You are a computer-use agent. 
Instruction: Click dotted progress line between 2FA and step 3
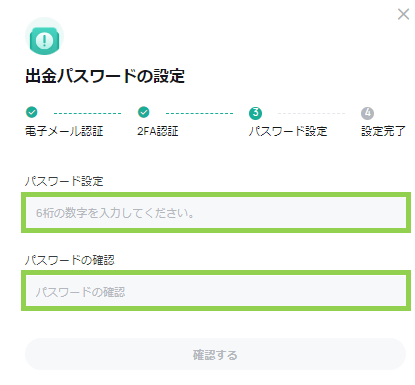tap(199, 113)
